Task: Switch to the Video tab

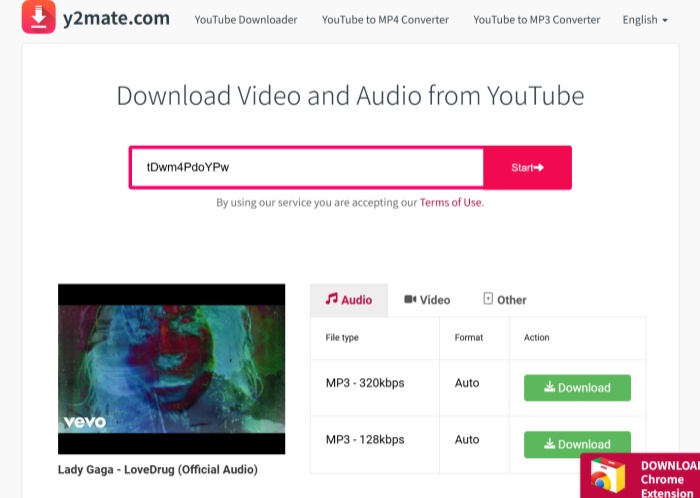Action: click(x=427, y=300)
